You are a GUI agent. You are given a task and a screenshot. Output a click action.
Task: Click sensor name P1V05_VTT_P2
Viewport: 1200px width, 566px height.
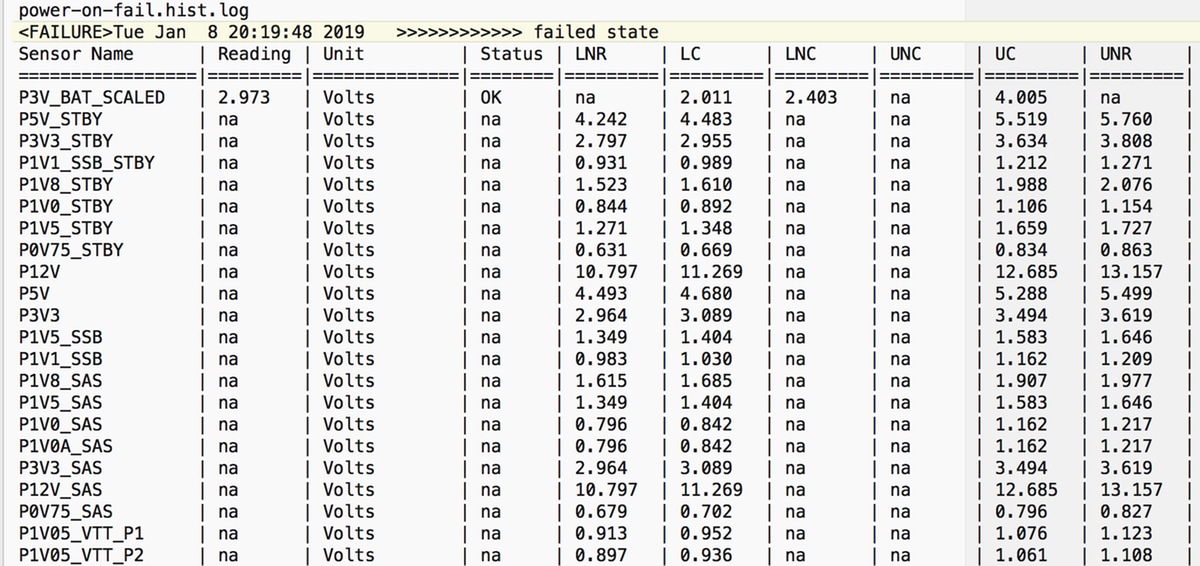coord(81,555)
